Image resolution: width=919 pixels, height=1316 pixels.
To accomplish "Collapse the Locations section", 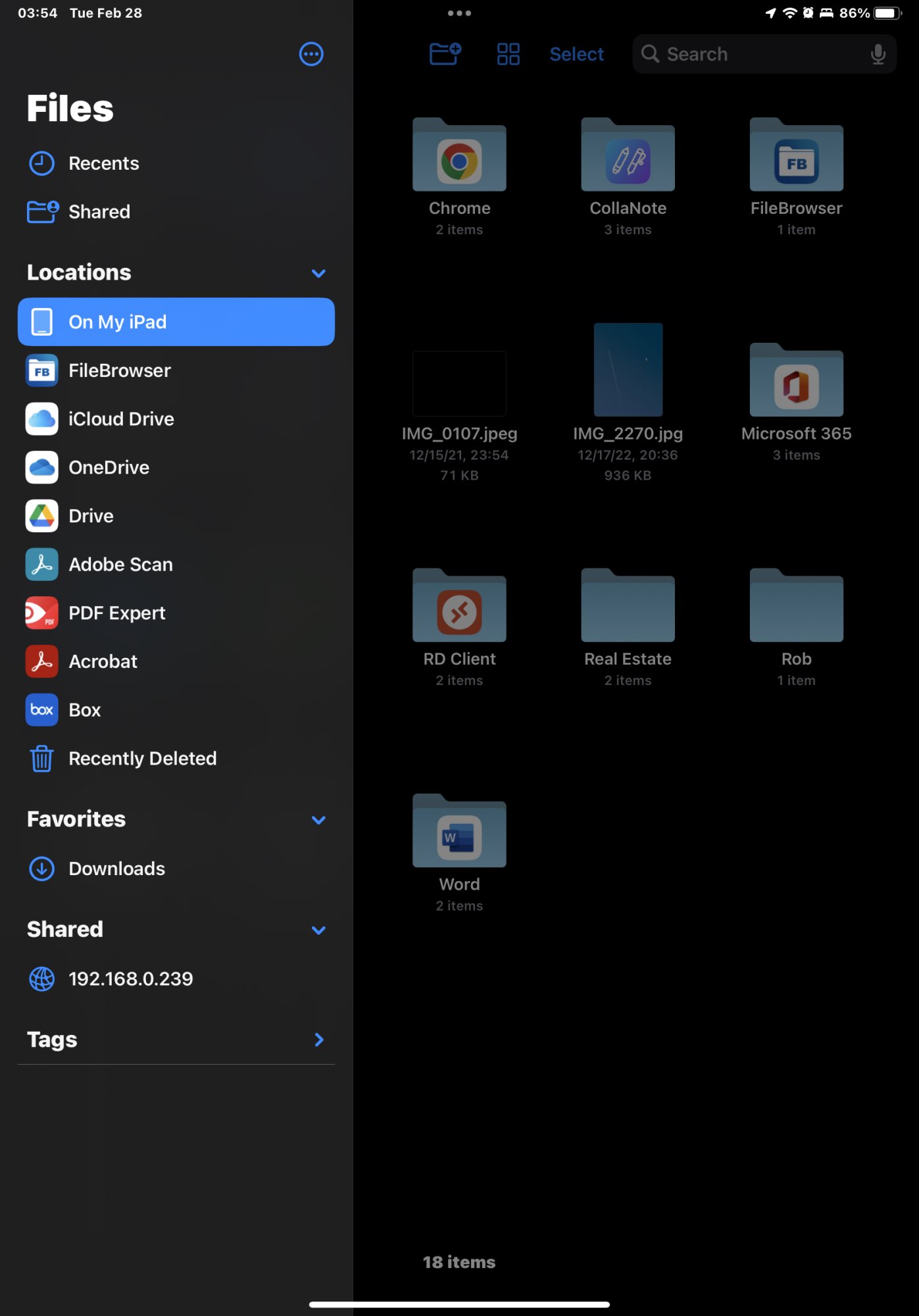I will coord(318,273).
